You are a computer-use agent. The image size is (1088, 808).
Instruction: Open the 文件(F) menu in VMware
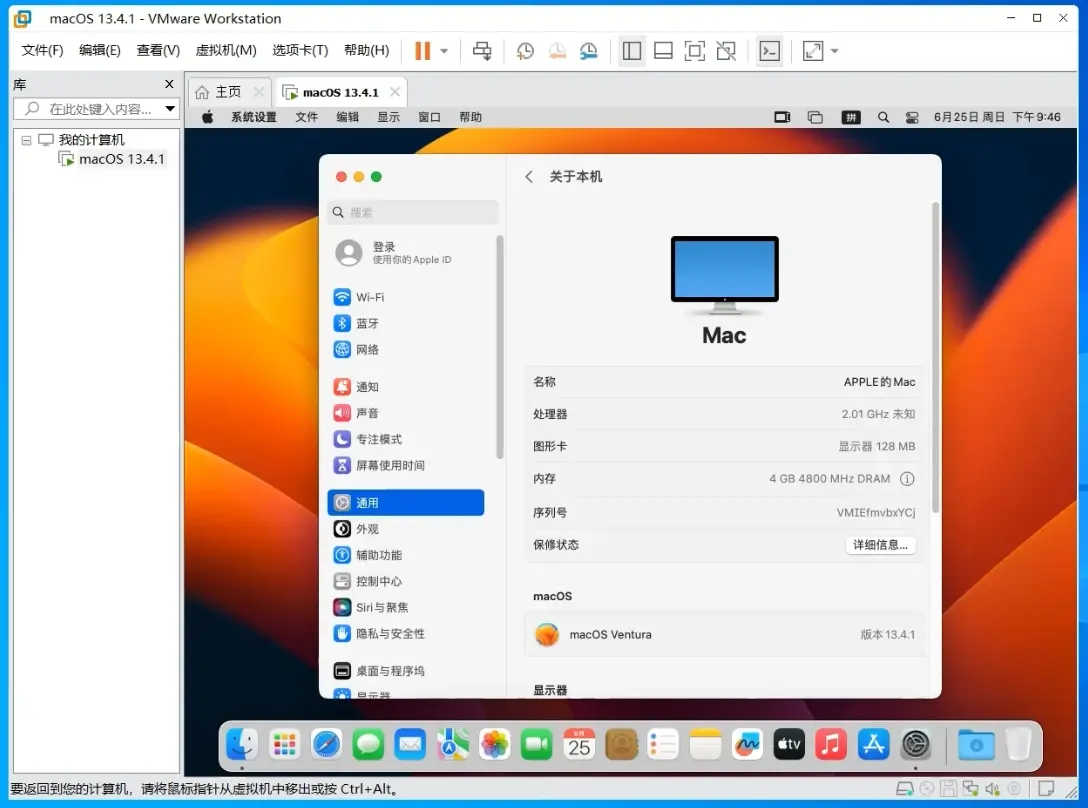pyautogui.click(x=42, y=50)
